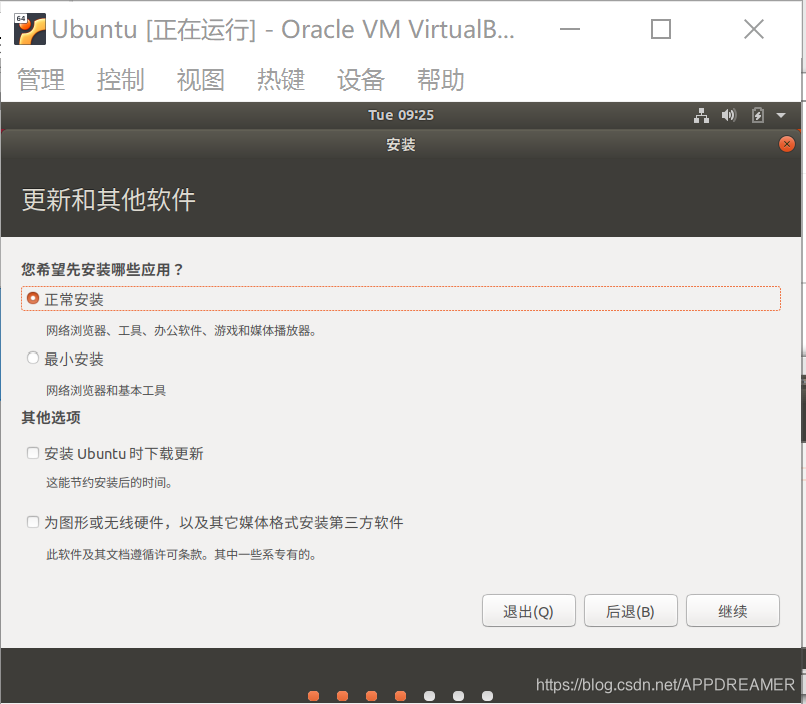The height and width of the screenshot is (704, 806).
Task: Click the 网络浏览器、工具、办公软件 description text
Action: click(x=181, y=330)
